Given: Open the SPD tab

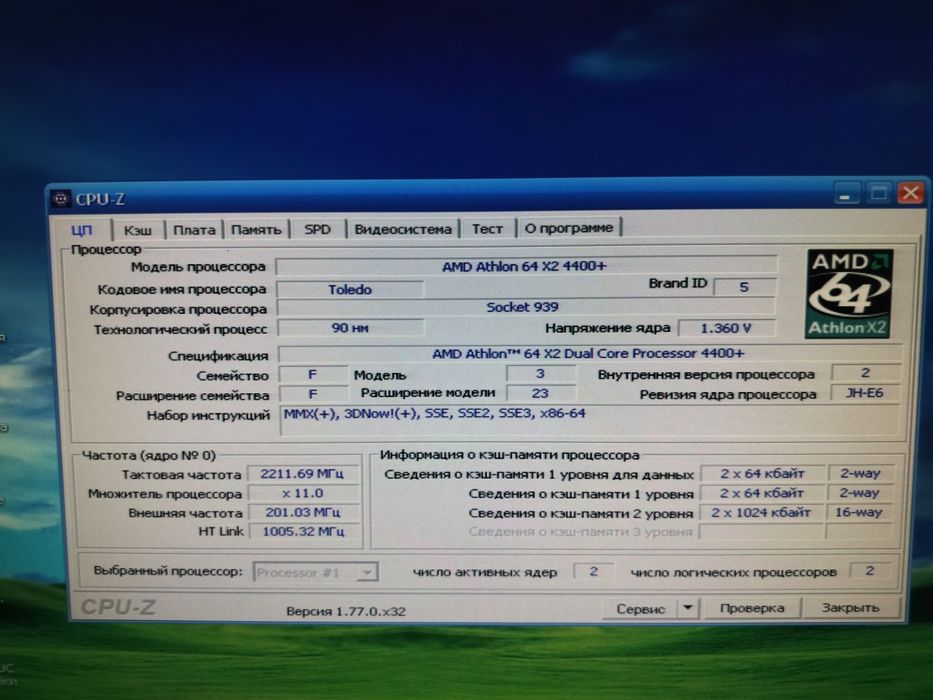Looking at the screenshot, I should pyautogui.click(x=317, y=229).
